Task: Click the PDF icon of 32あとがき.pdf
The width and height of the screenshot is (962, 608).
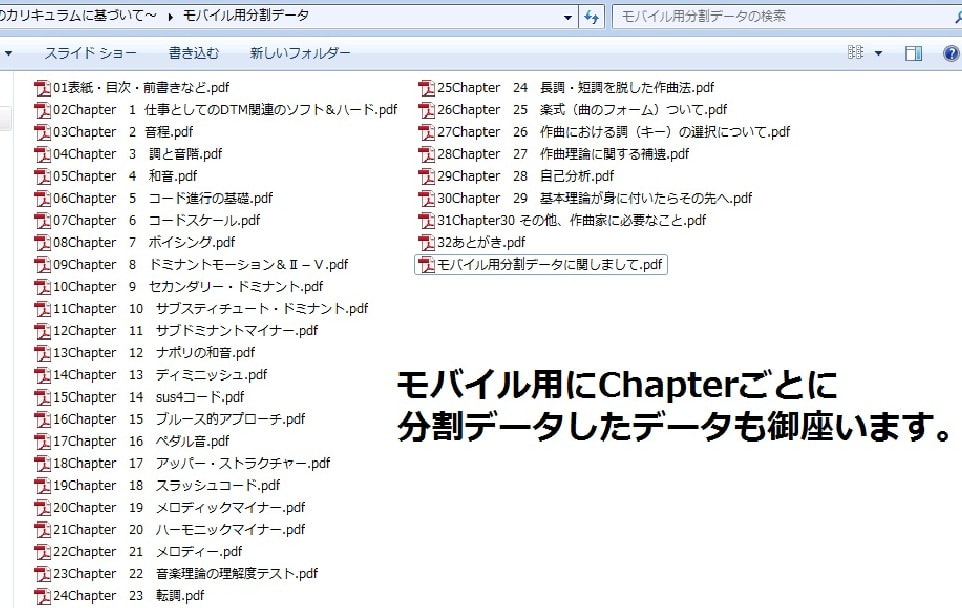Action: pyautogui.click(x=426, y=243)
